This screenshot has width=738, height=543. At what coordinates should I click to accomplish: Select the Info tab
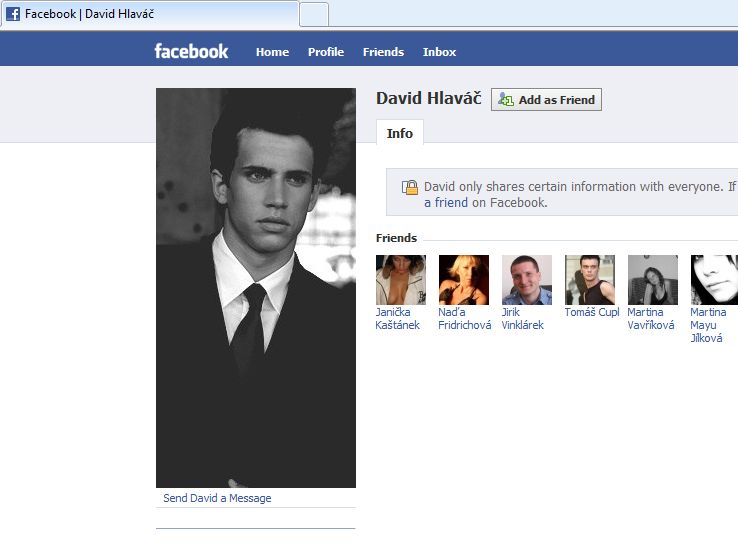point(400,133)
